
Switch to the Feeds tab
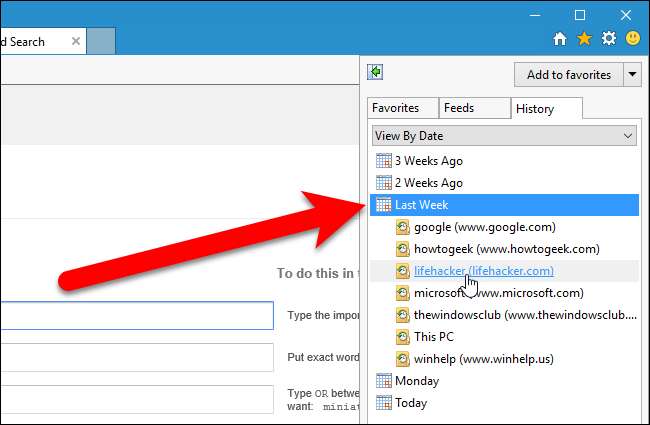pos(475,108)
